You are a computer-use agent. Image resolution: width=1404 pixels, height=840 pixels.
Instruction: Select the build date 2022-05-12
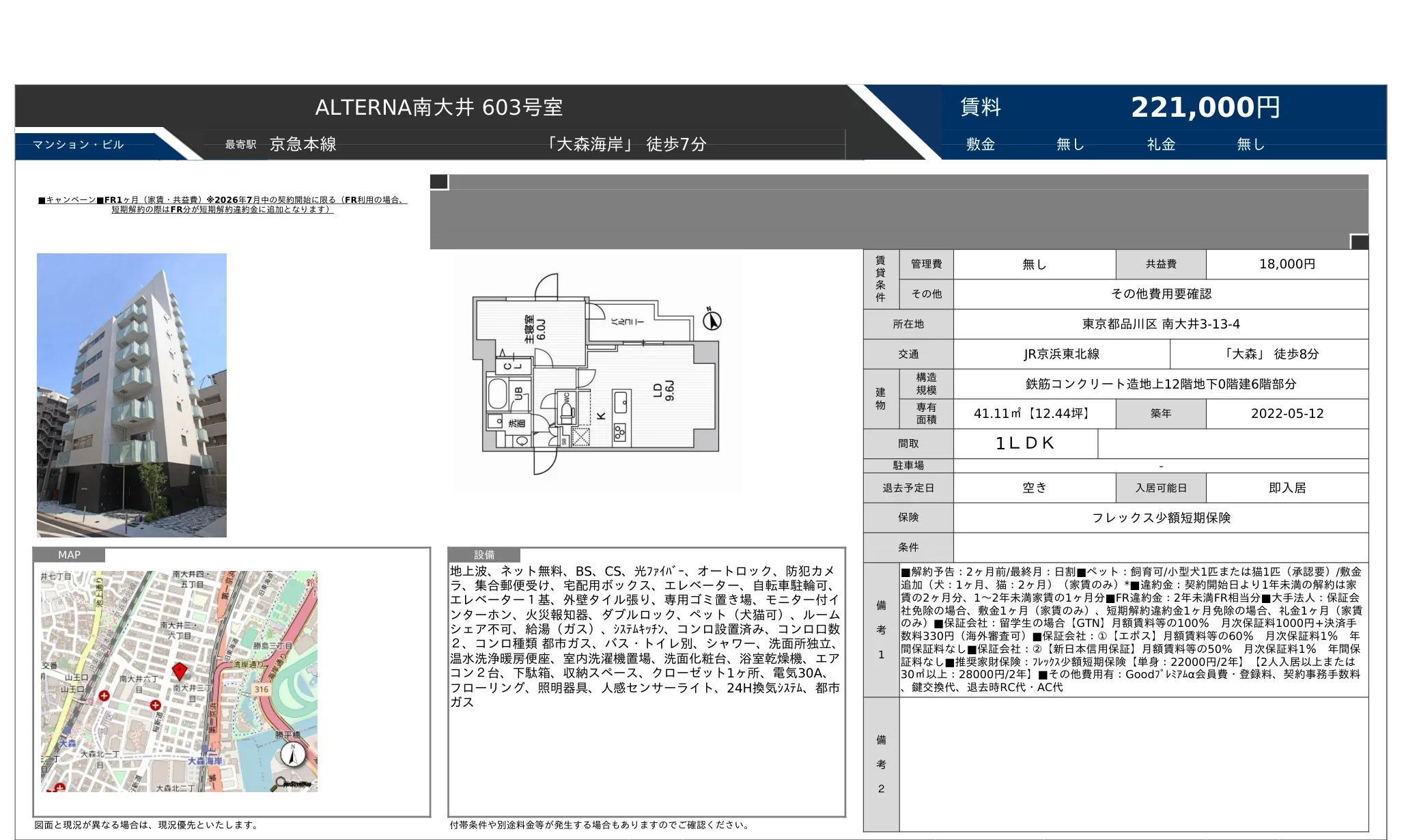pyautogui.click(x=1287, y=414)
